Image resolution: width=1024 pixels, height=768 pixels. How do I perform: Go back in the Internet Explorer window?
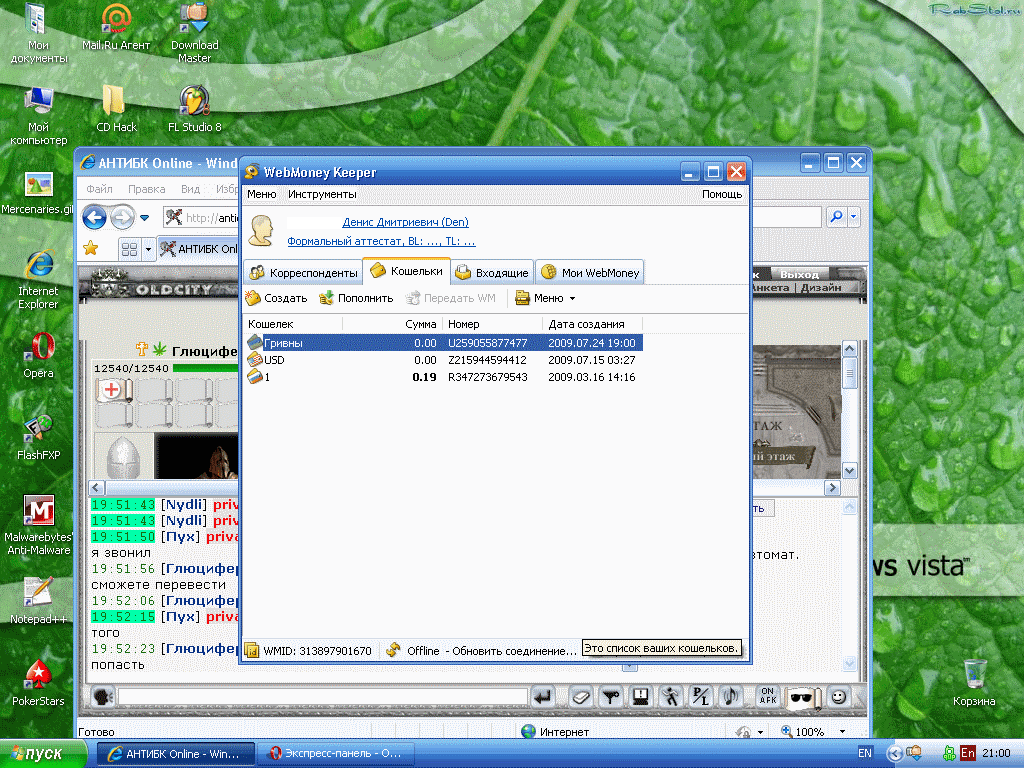(94, 217)
